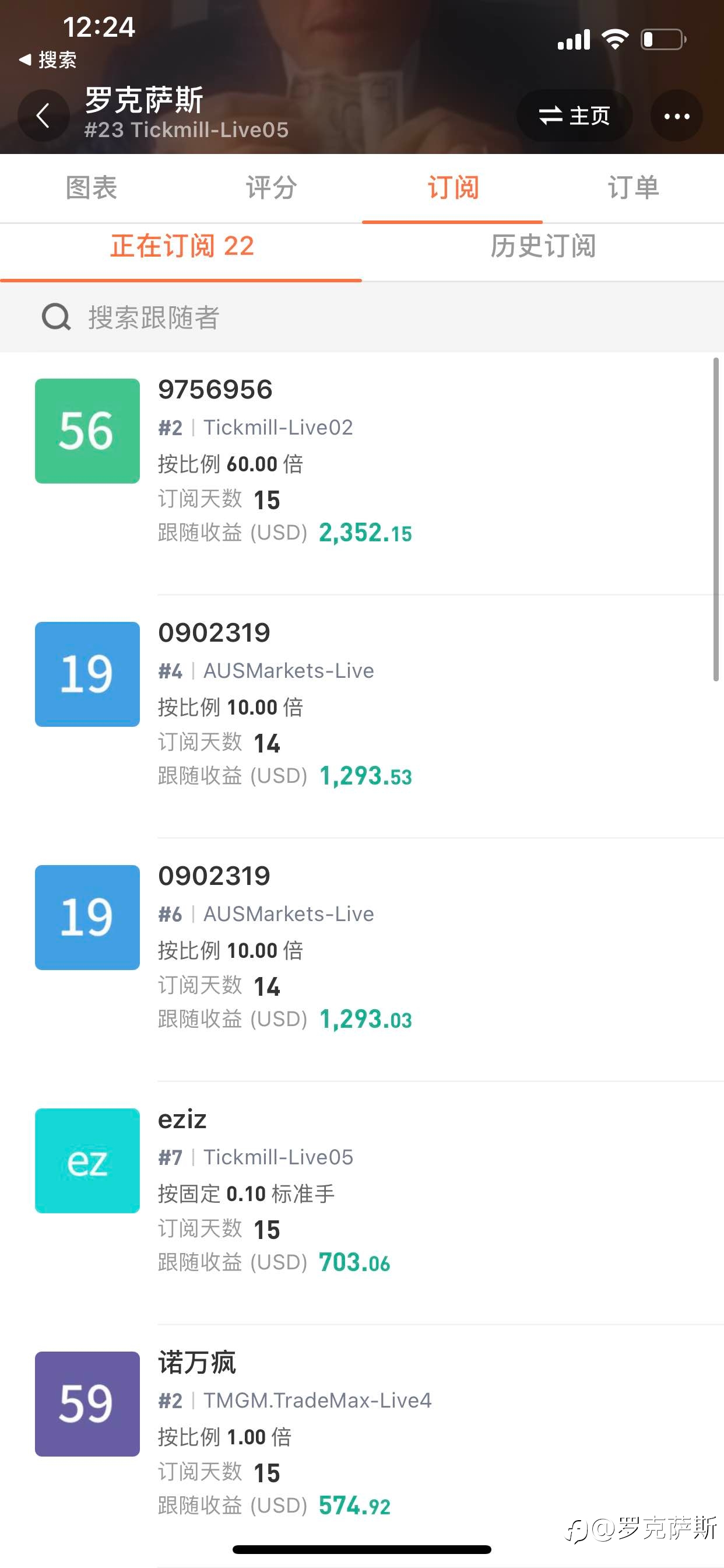Open the blue 19 avatar for account #4
724x1568 pixels.
(87, 674)
